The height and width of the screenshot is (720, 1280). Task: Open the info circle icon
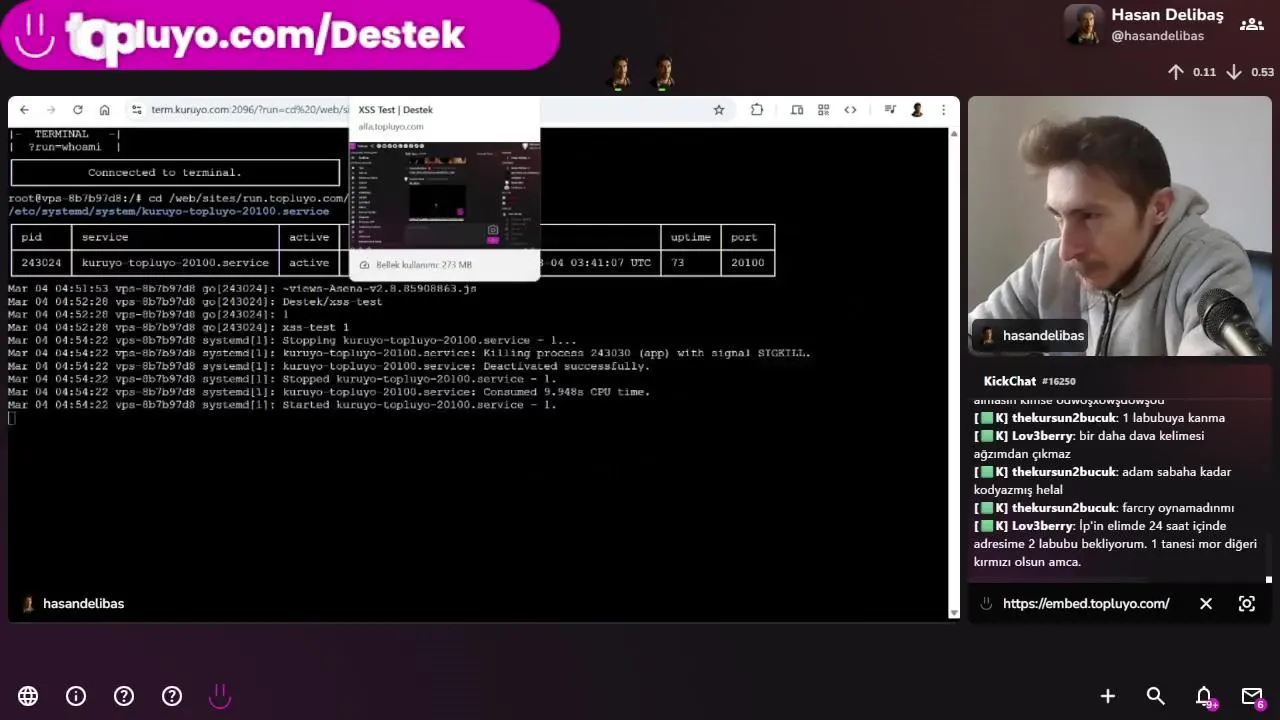pyautogui.click(x=76, y=696)
